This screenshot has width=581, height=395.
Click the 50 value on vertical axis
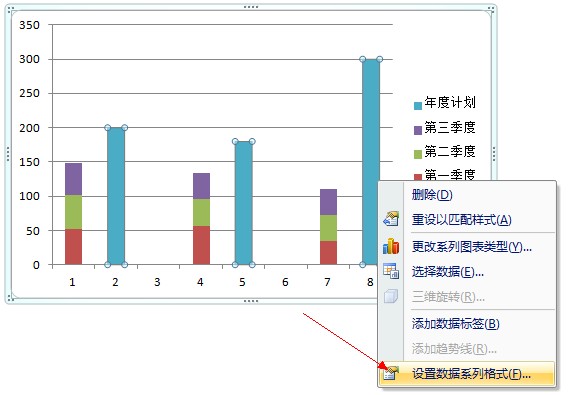click(x=33, y=231)
